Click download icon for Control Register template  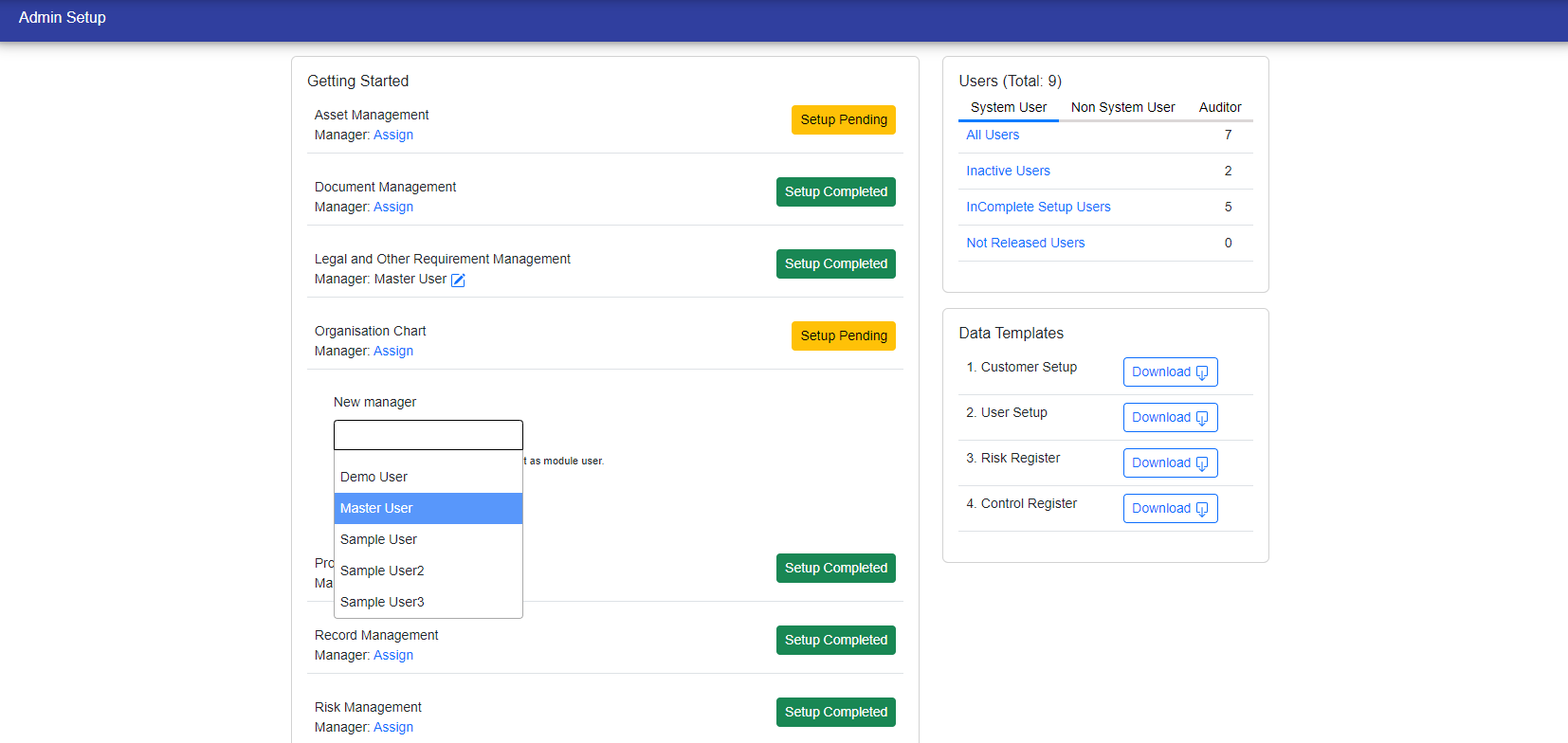[1201, 509]
